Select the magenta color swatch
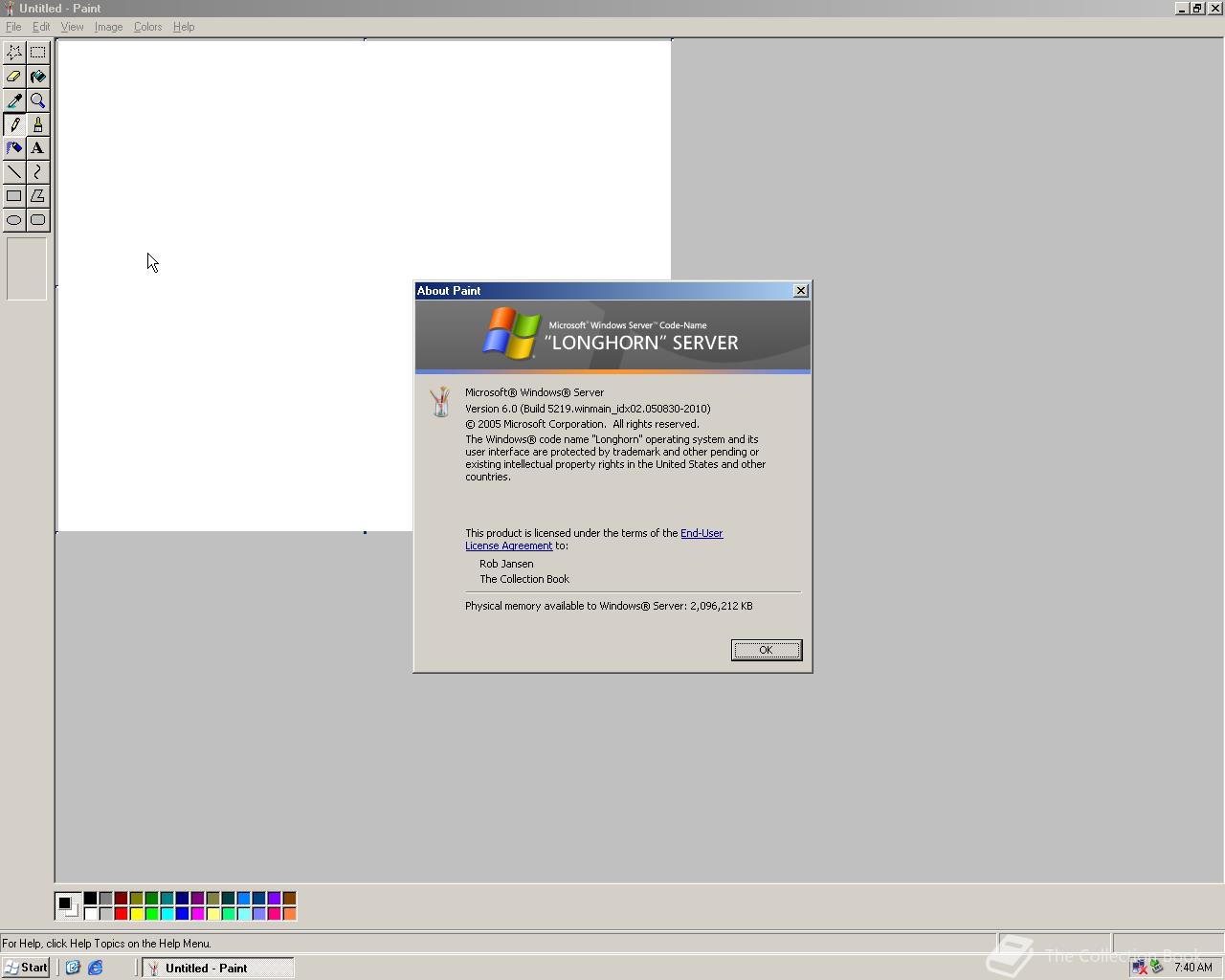1225x980 pixels. pos(197,913)
